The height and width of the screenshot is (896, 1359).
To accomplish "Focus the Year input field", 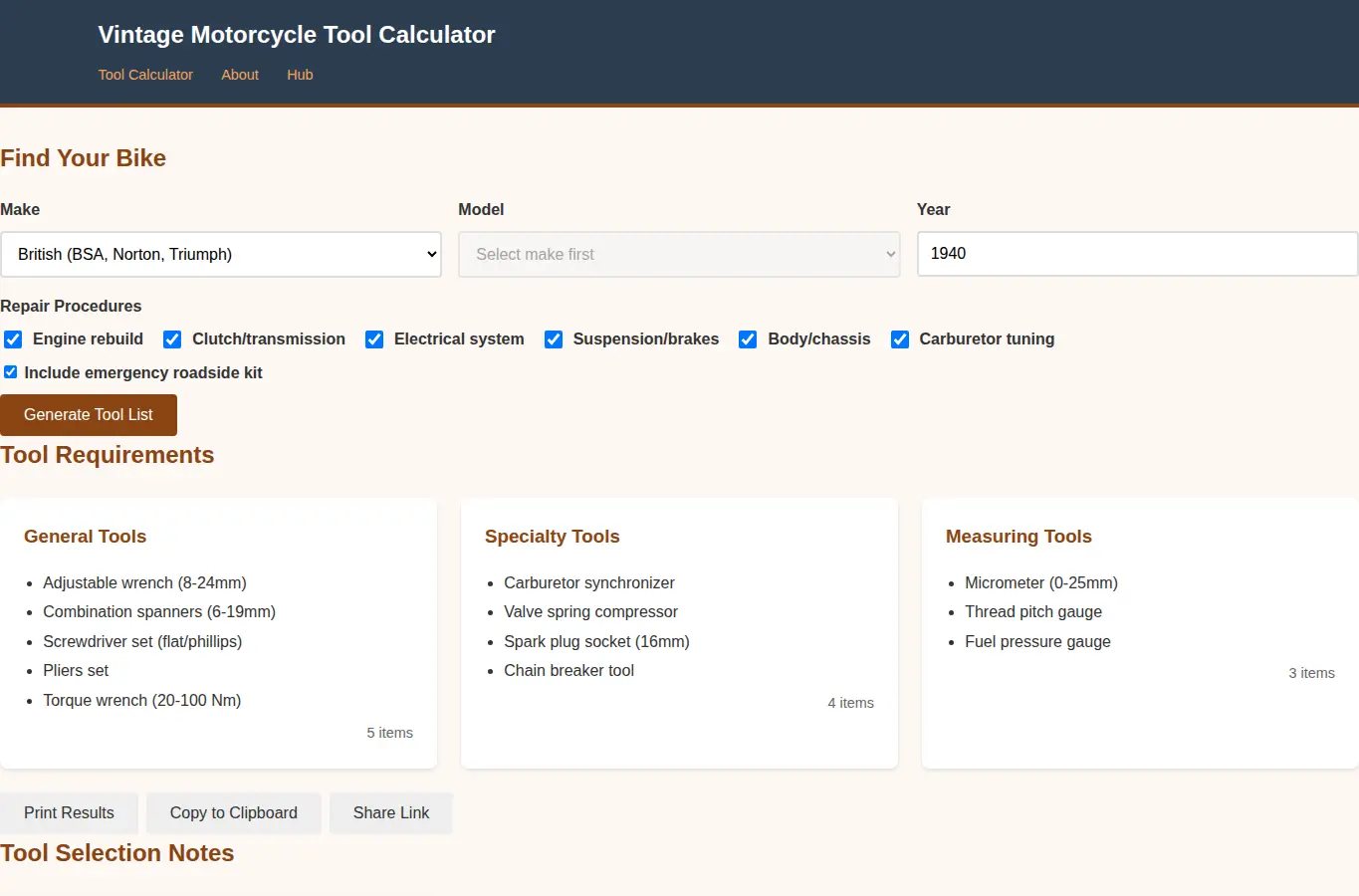I will (x=1137, y=254).
